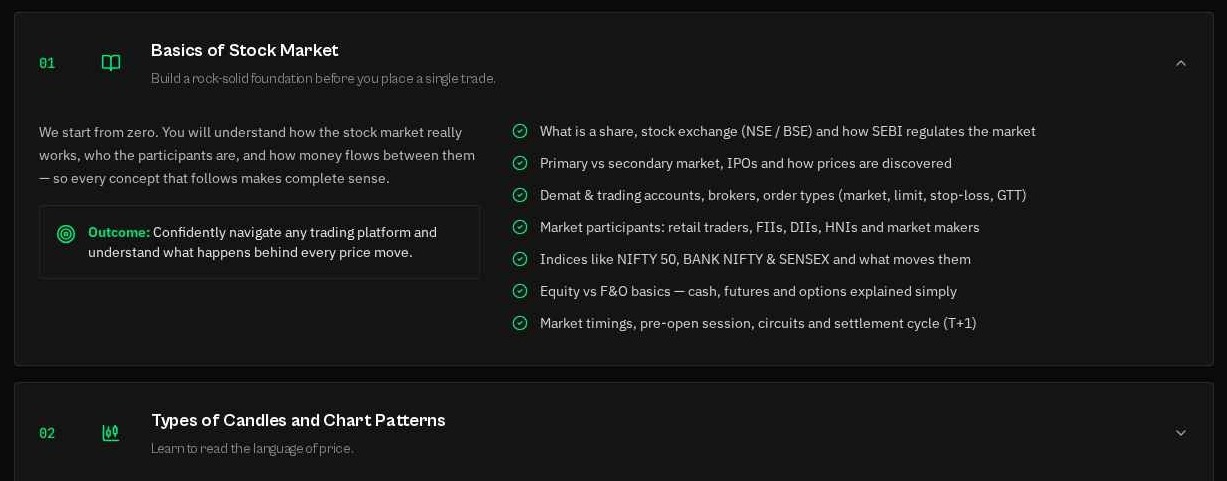The width and height of the screenshot is (1227, 481).
Task: Click the check icon beside 'Primary vs secondary market'
Action: [520, 163]
